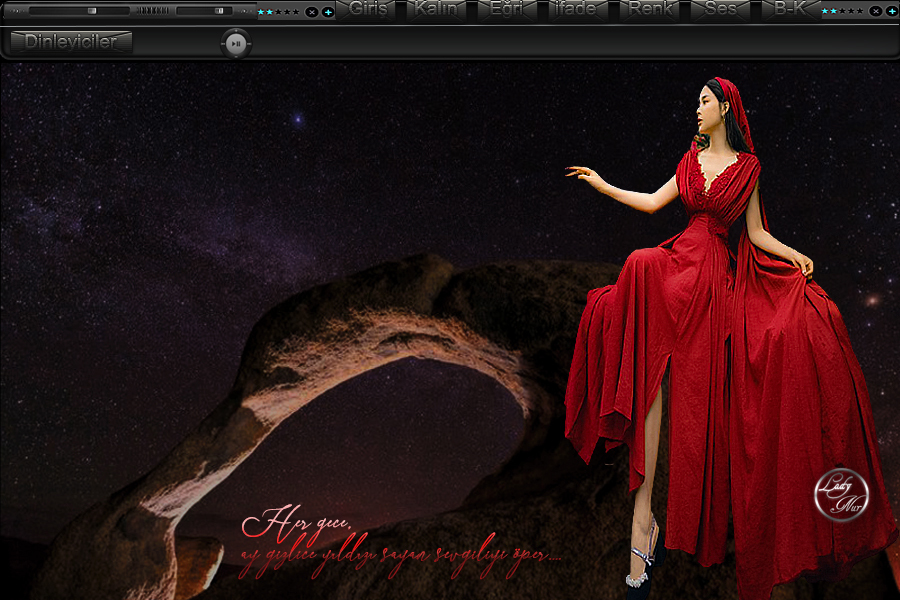Click the X icon right of B-K

click(x=876, y=11)
